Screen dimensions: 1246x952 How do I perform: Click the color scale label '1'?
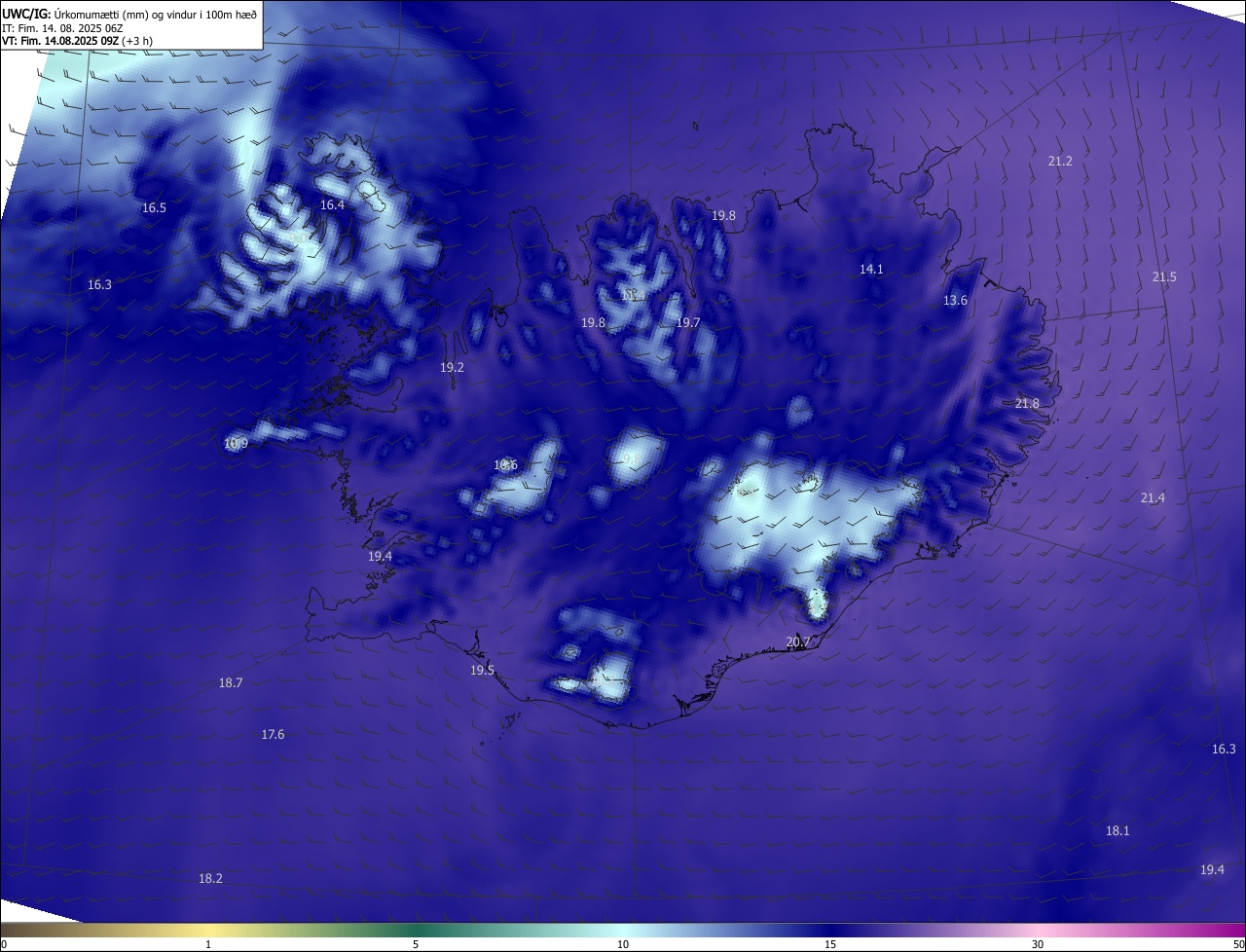tap(208, 944)
